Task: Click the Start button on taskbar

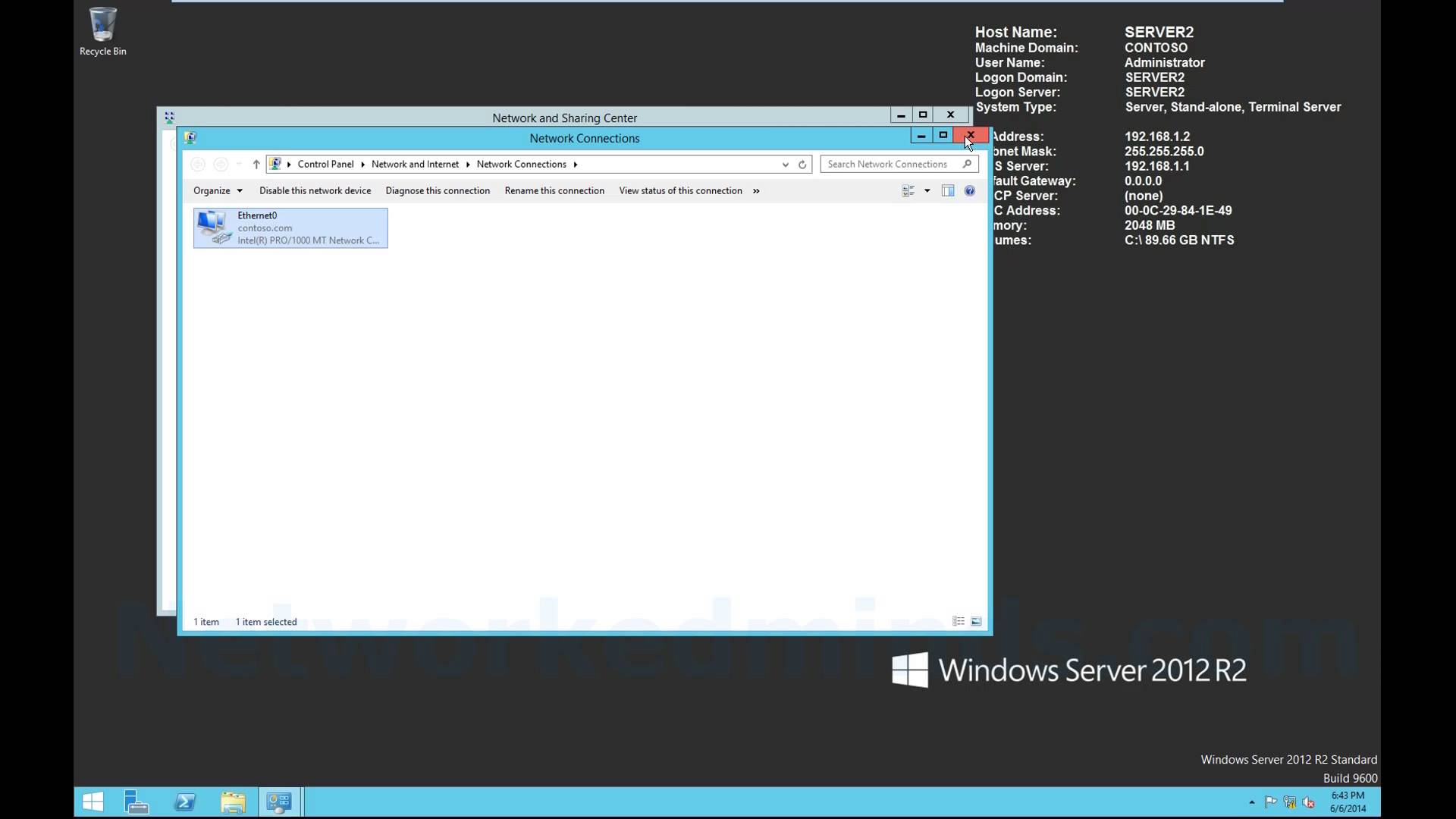Action: [93, 802]
